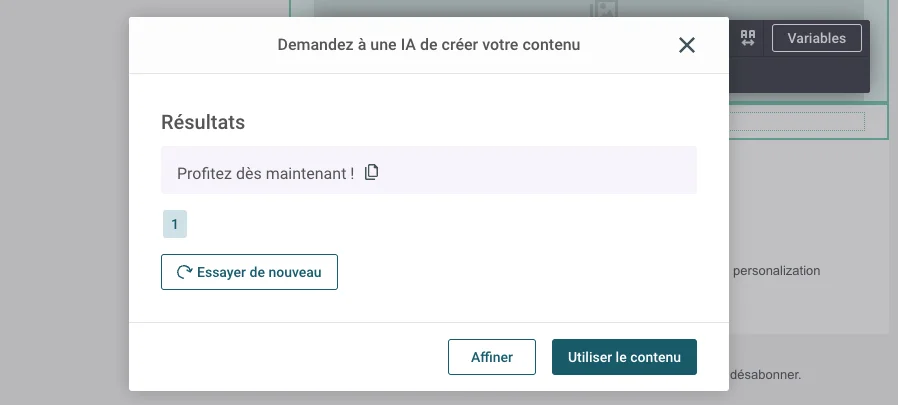This screenshot has width=898, height=405.
Task: Click the text size icon next to Variables
Action: [x=748, y=38]
